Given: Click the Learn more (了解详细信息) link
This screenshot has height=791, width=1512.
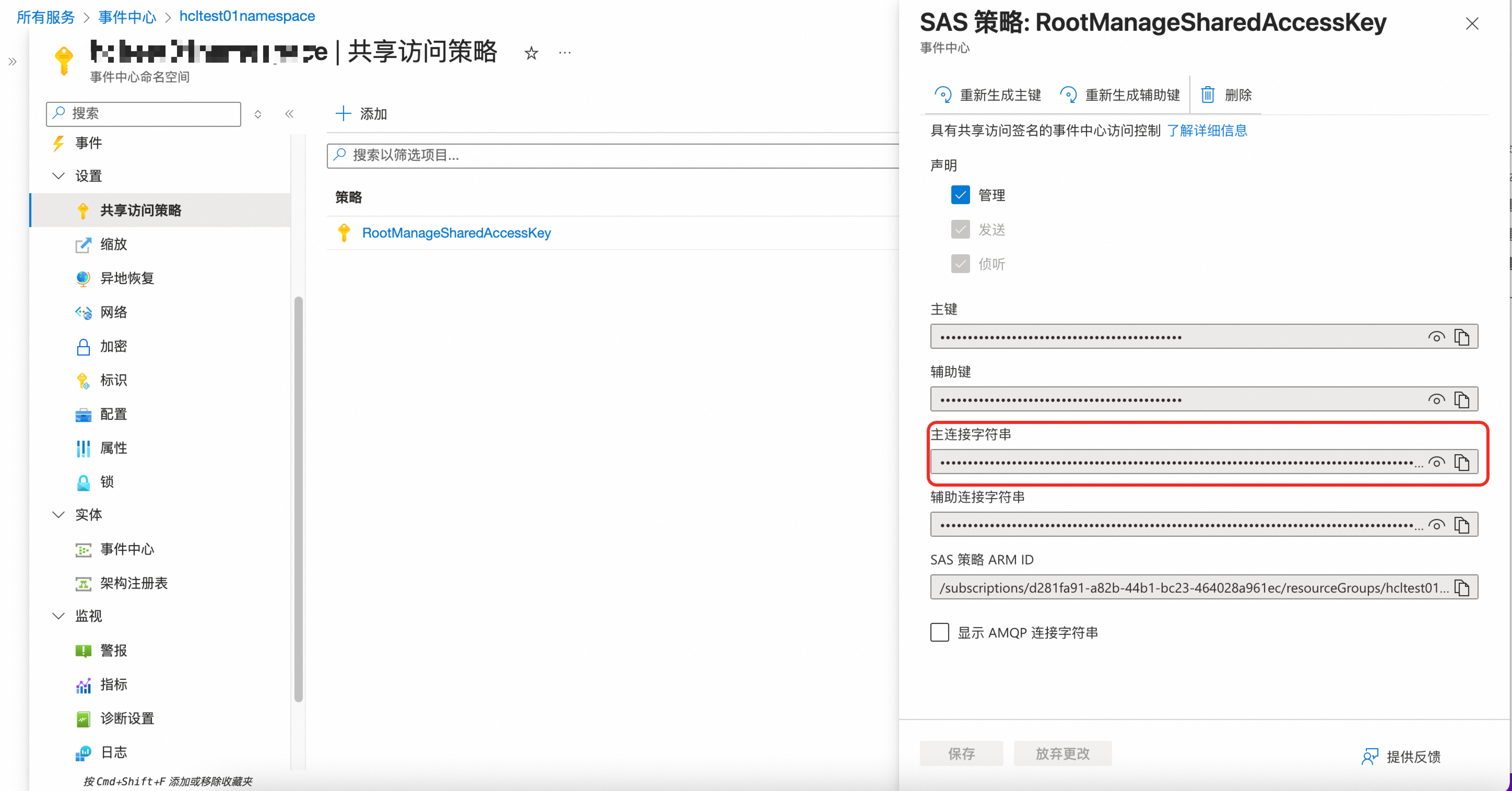Looking at the screenshot, I should (1207, 130).
